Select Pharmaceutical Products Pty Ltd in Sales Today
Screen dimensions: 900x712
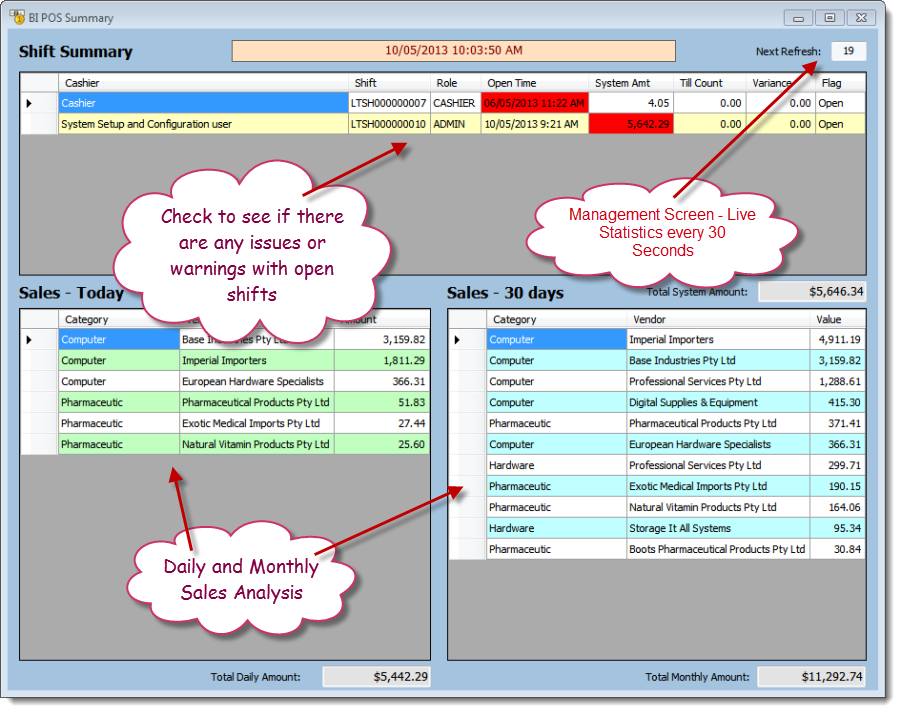(257, 403)
